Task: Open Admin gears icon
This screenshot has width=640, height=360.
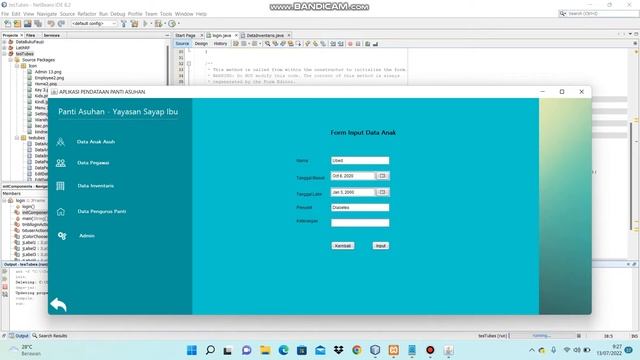Action: click(62, 236)
